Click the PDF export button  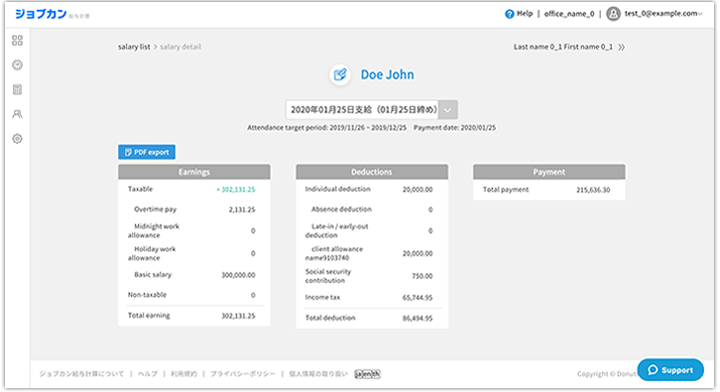coord(146,152)
